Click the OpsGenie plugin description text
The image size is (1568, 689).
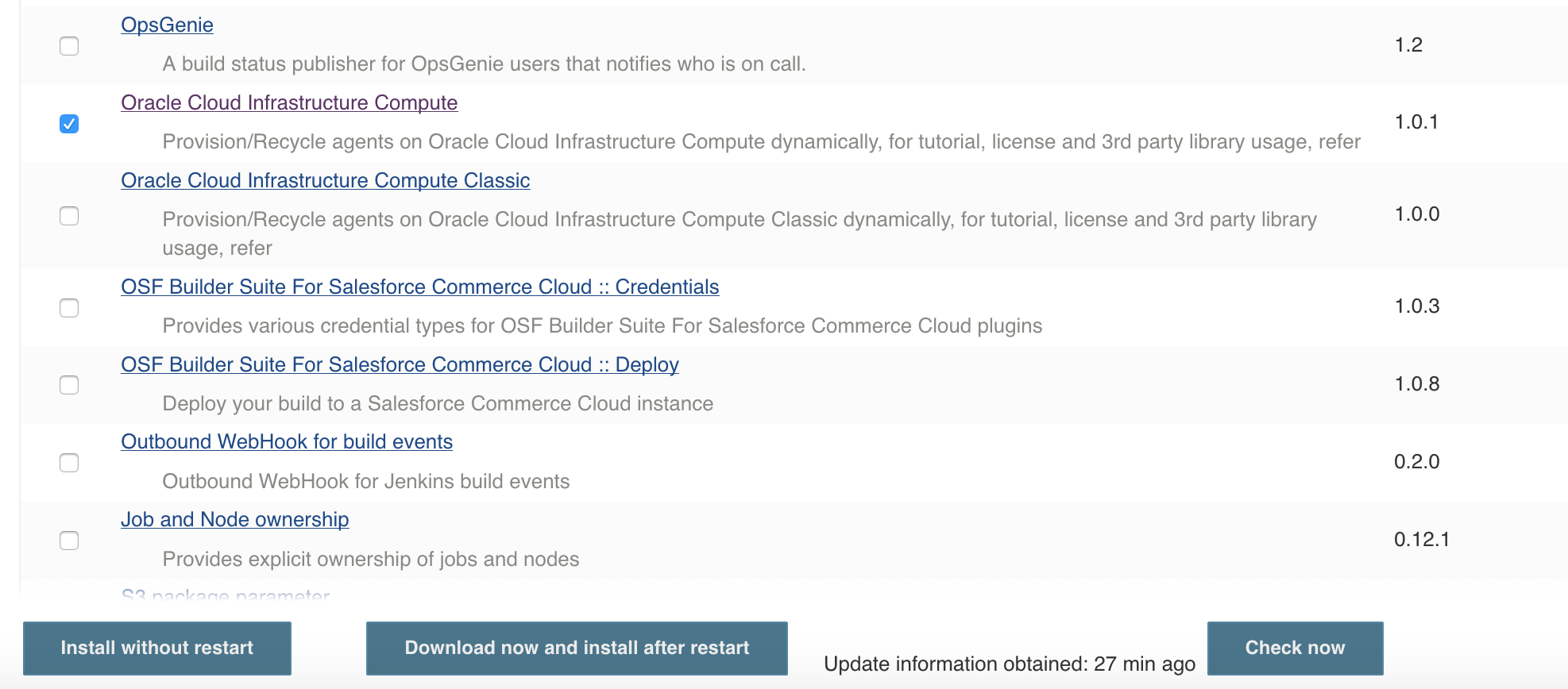click(484, 64)
